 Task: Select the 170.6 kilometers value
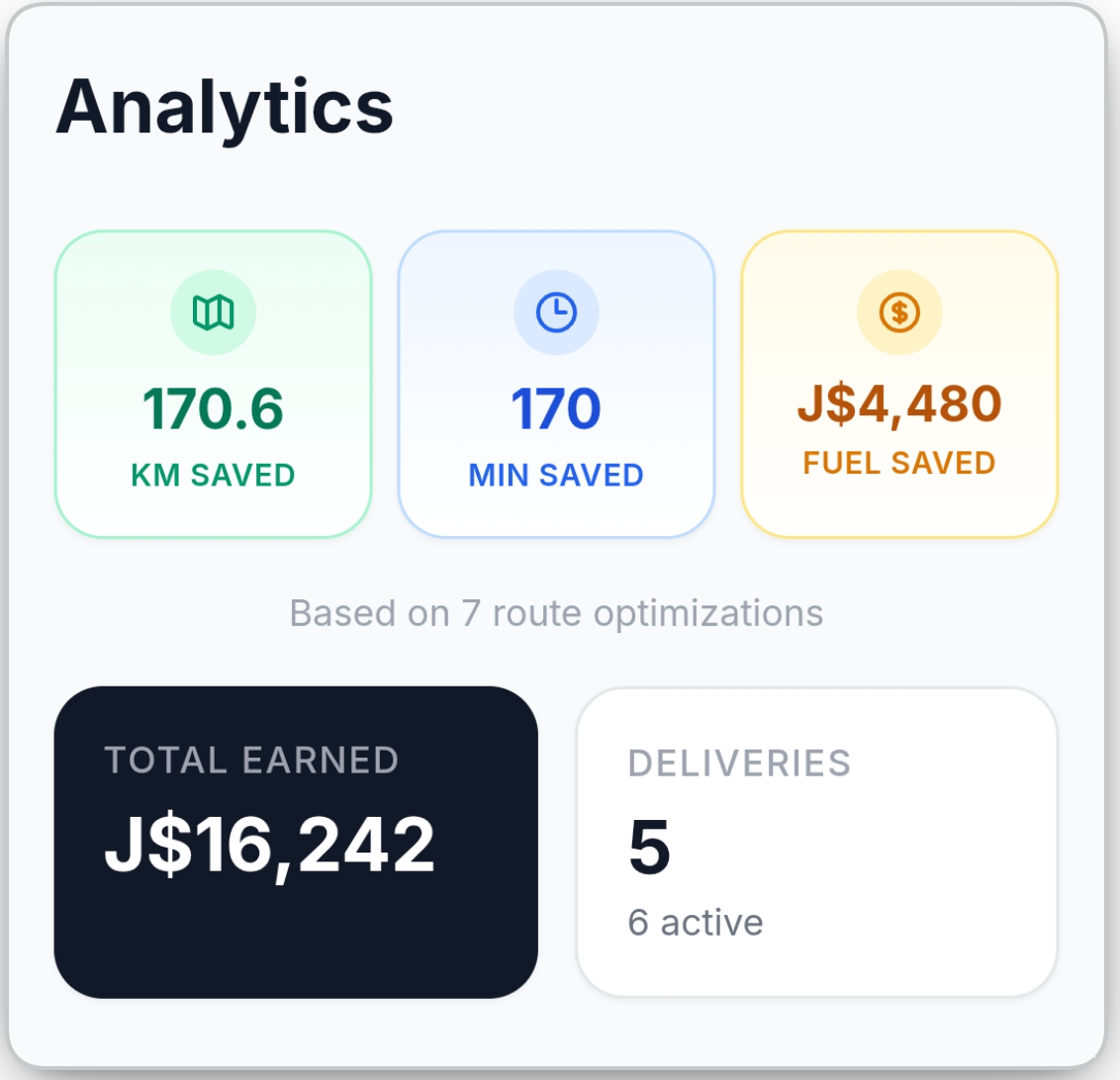tap(213, 408)
